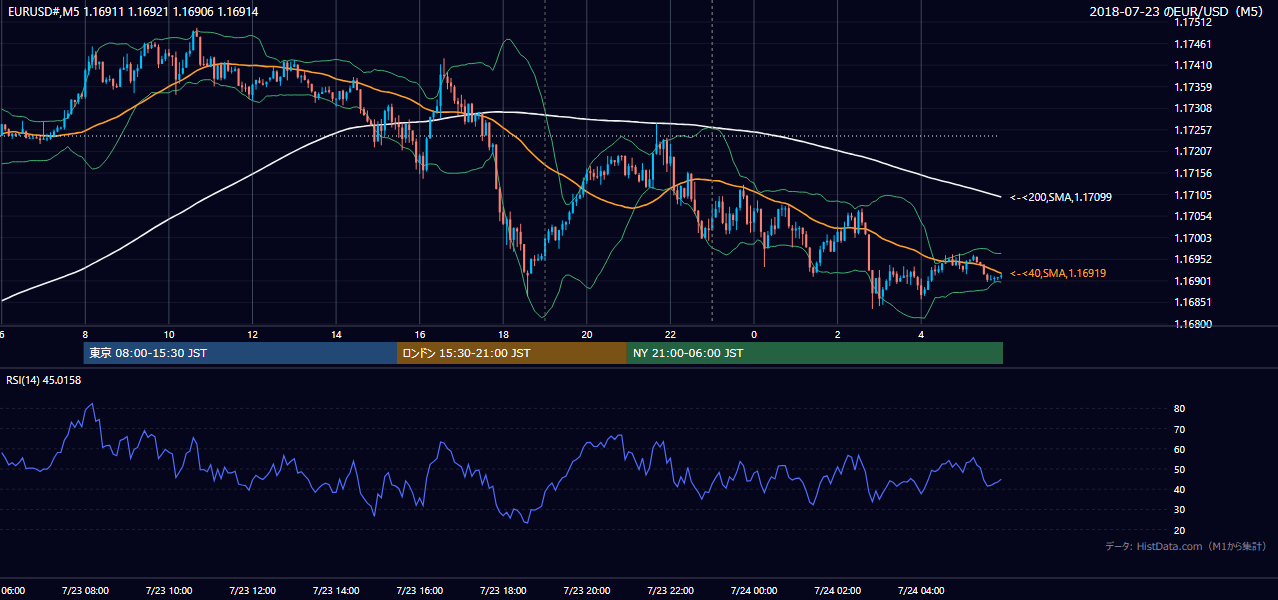Click price axis label 1.17308
The width and height of the screenshot is (1278, 600).
1194,108
